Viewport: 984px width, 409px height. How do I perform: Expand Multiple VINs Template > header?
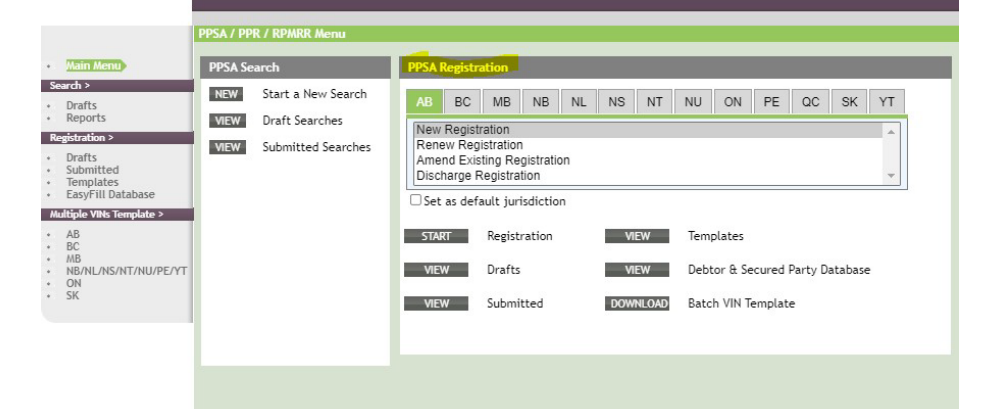coord(117,215)
